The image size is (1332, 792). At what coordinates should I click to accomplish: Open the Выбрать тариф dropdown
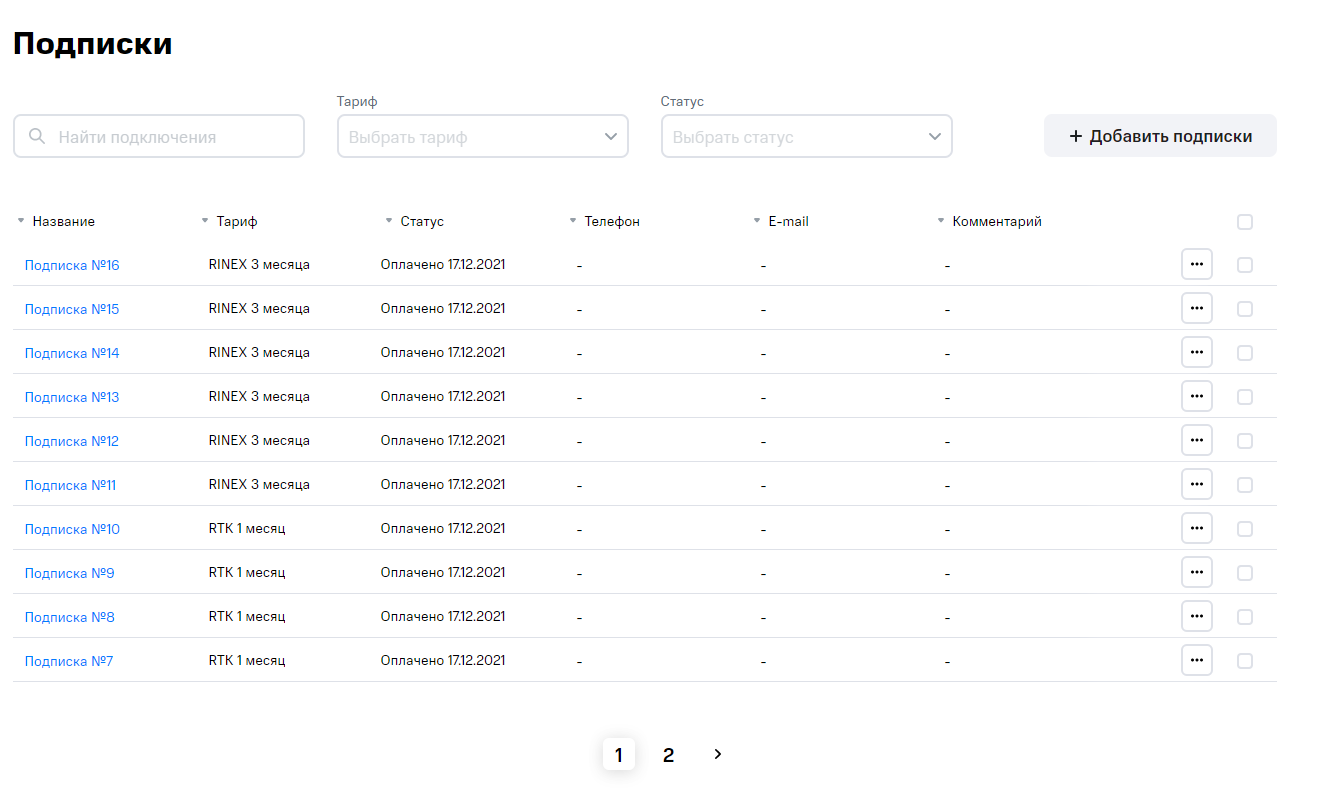pyautogui.click(x=483, y=136)
